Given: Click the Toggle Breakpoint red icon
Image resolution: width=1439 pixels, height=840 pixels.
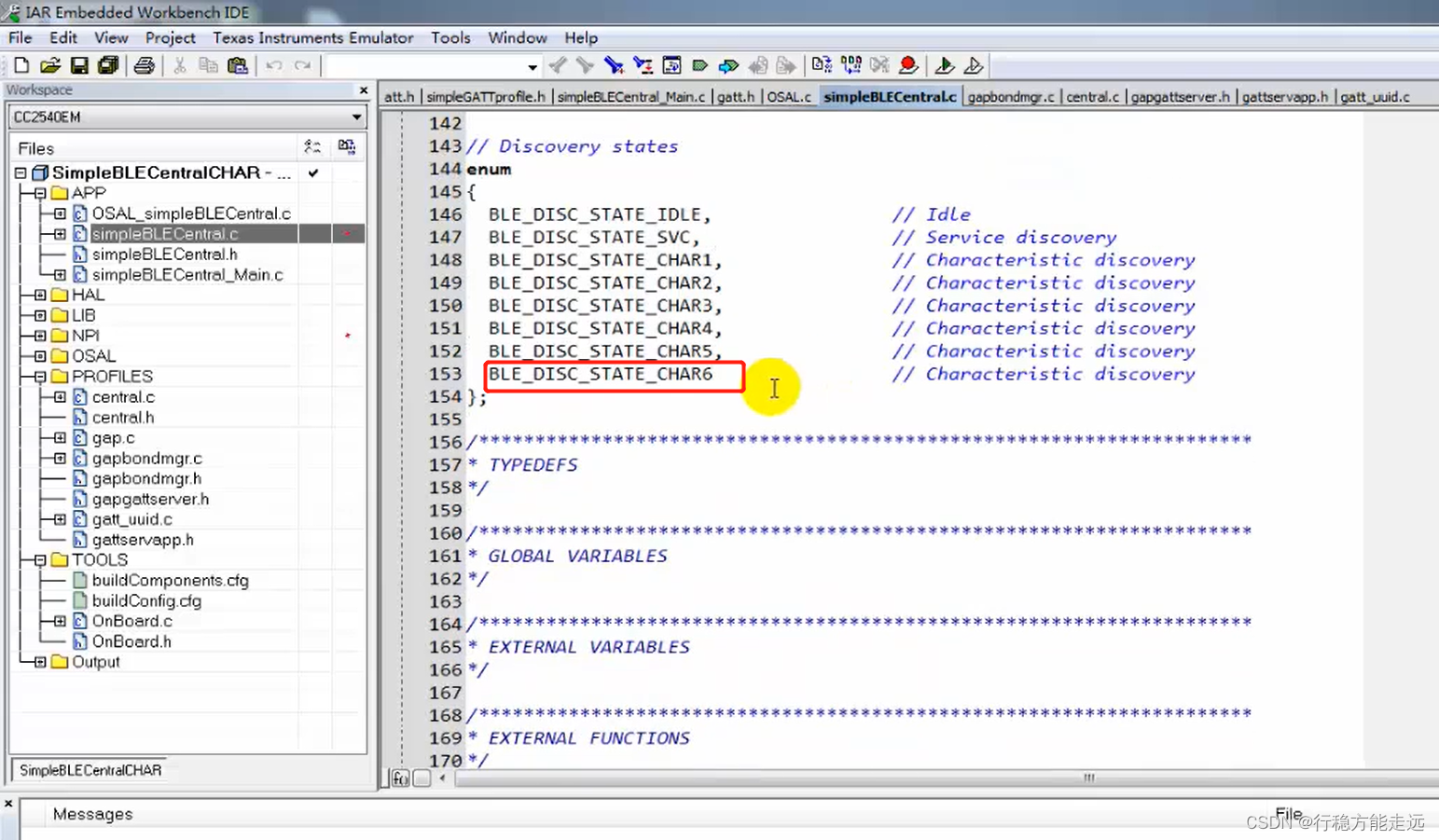Looking at the screenshot, I should pos(908,65).
